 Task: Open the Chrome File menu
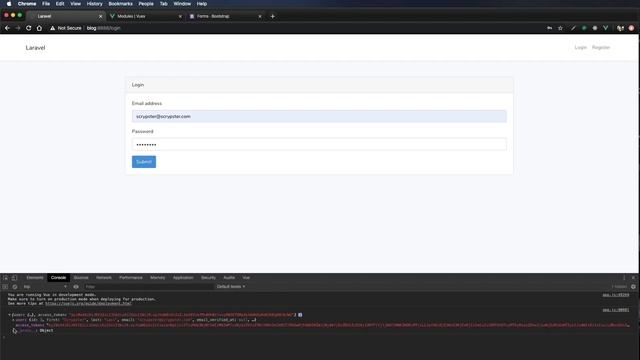coord(46,4)
